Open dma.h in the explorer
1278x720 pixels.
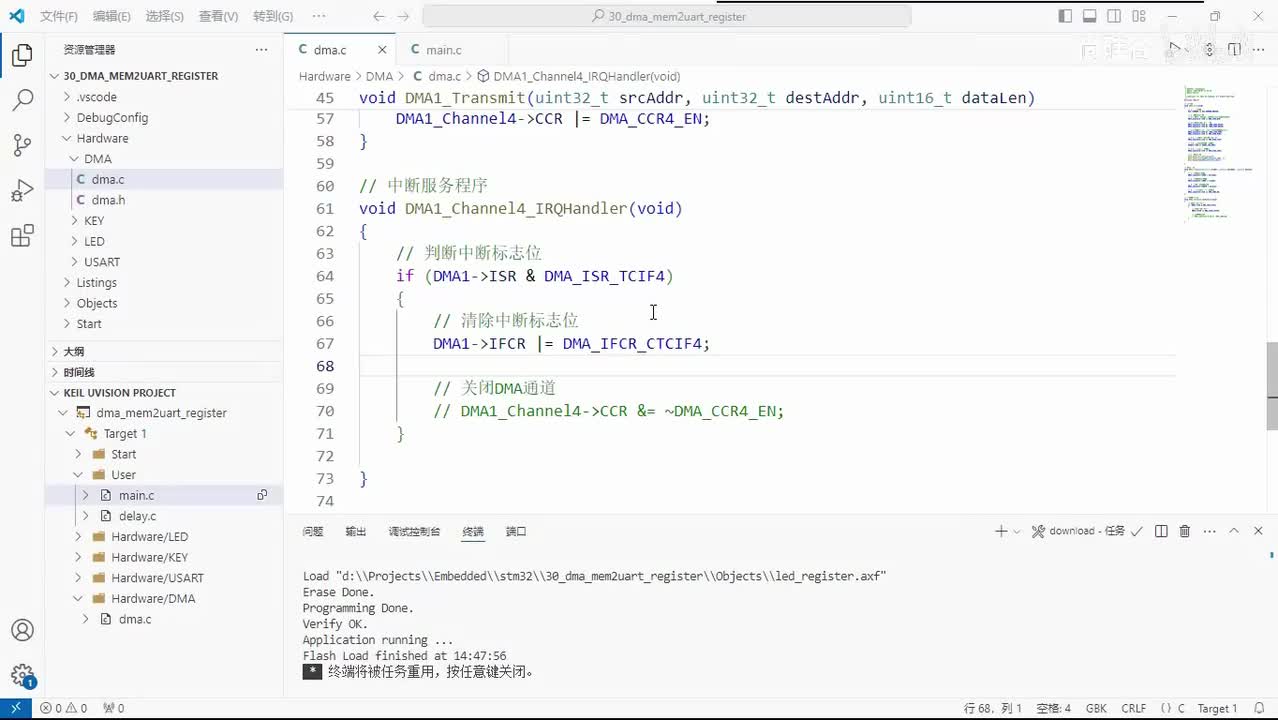click(108, 200)
